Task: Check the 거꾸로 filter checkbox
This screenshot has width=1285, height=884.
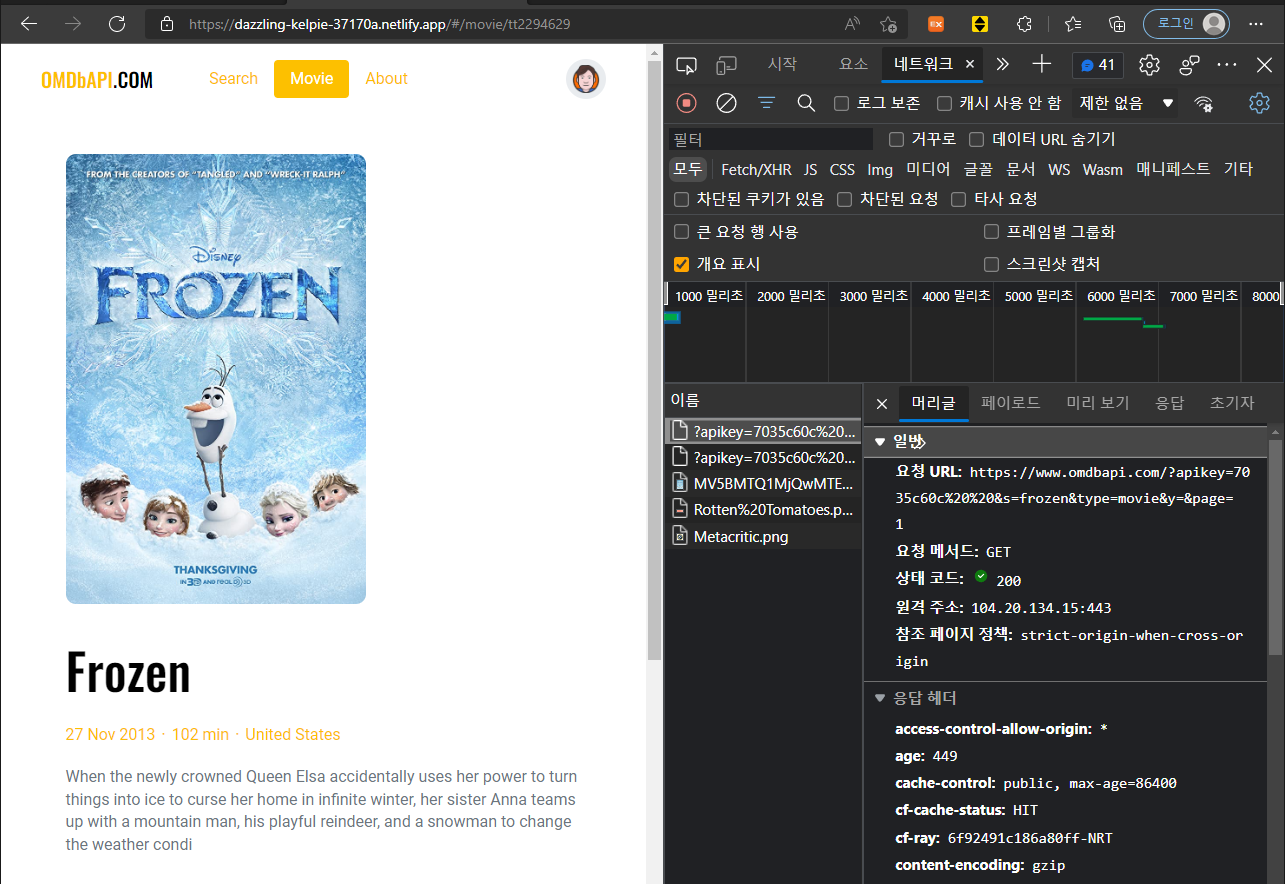Action: 896,139
